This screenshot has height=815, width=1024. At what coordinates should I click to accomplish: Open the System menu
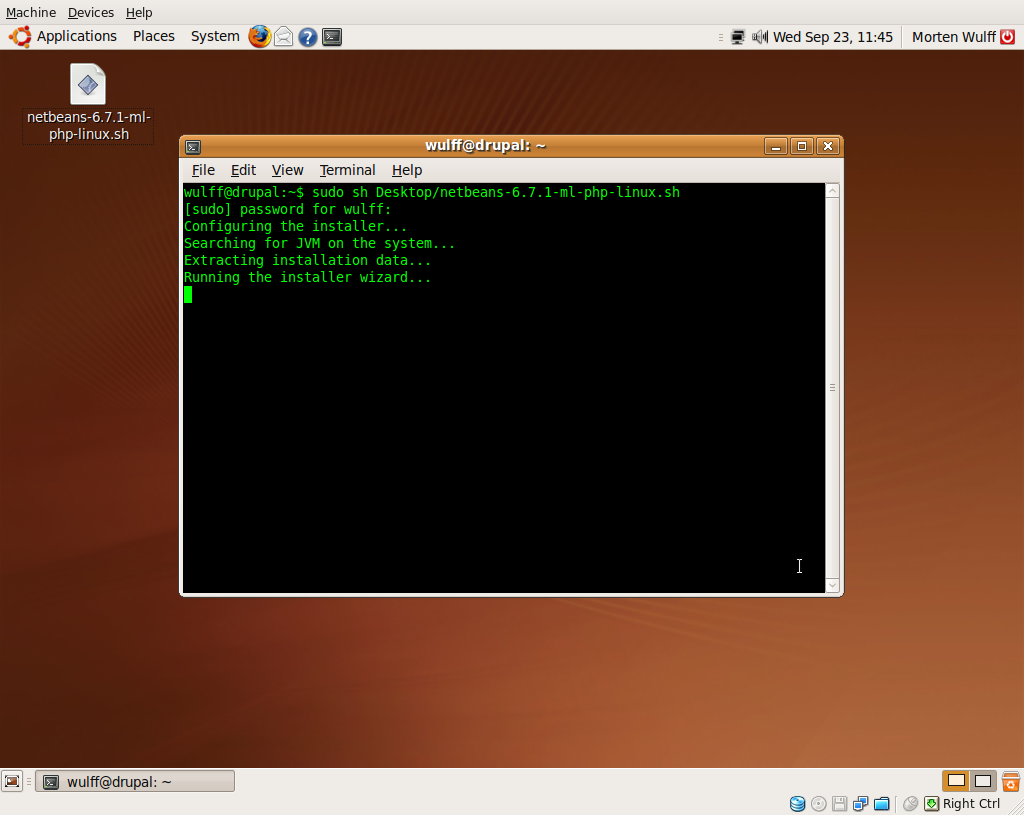(215, 37)
